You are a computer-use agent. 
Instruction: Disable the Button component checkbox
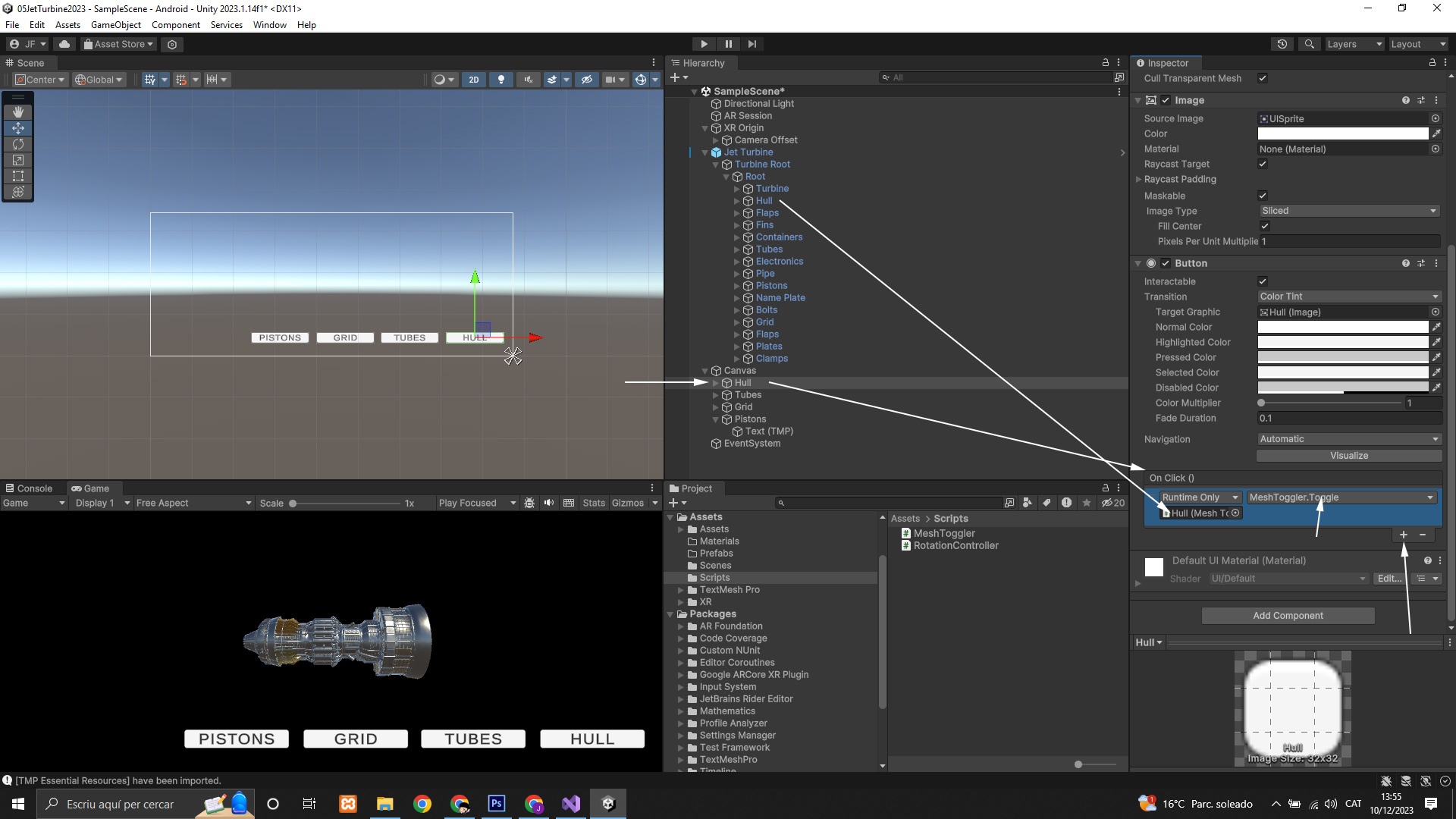pos(1166,263)
